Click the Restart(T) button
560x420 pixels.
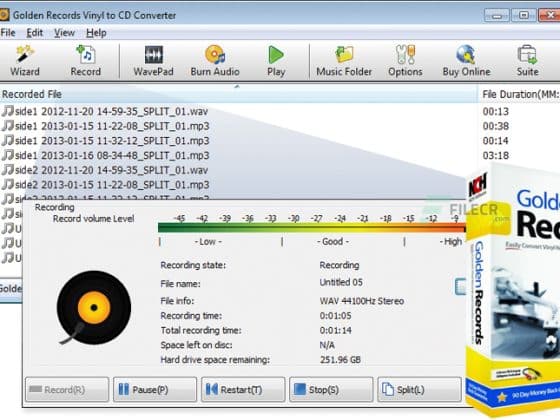(x=243, y=389)
